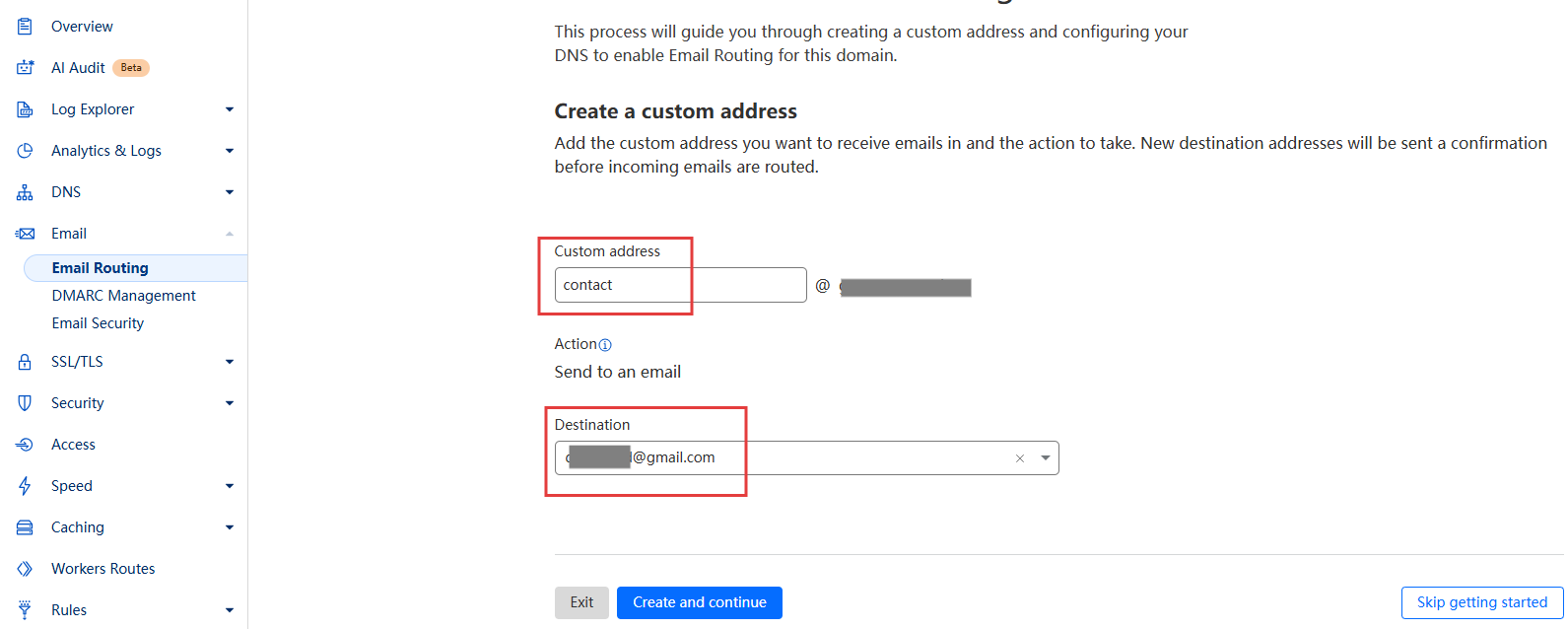The height and width of the screenshot is (629, 1568).
Task: Click the Action info icon
Action: (605, 345)
